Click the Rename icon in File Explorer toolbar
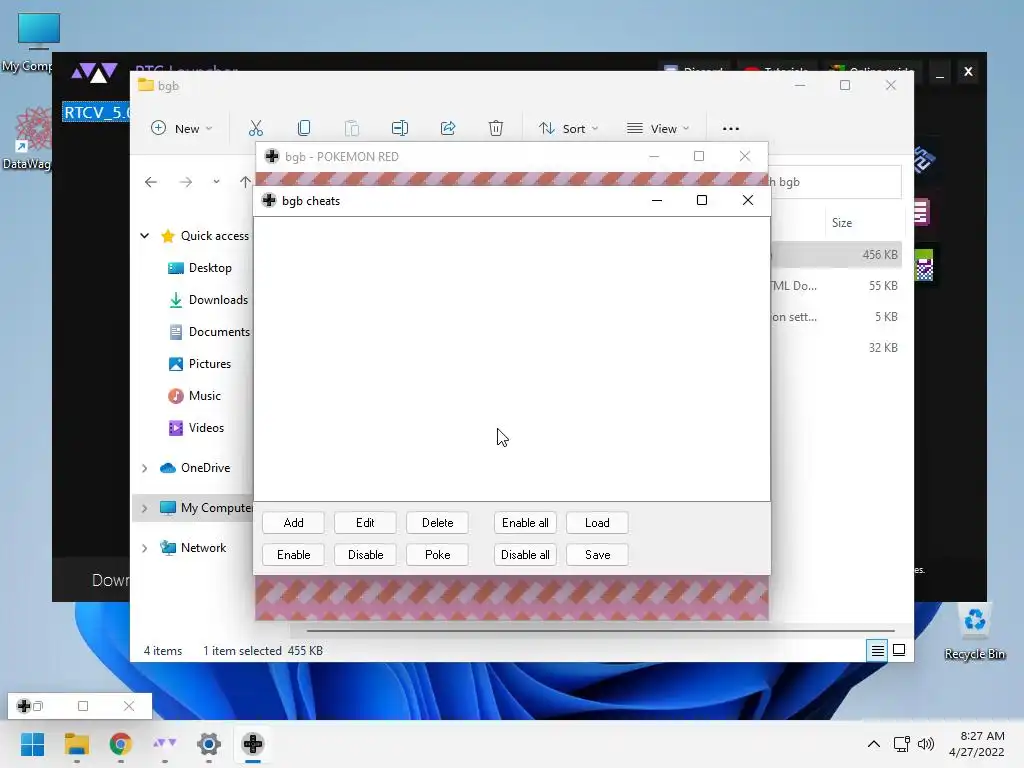Viewport: 1024px width, 768px height. [400, 128]
